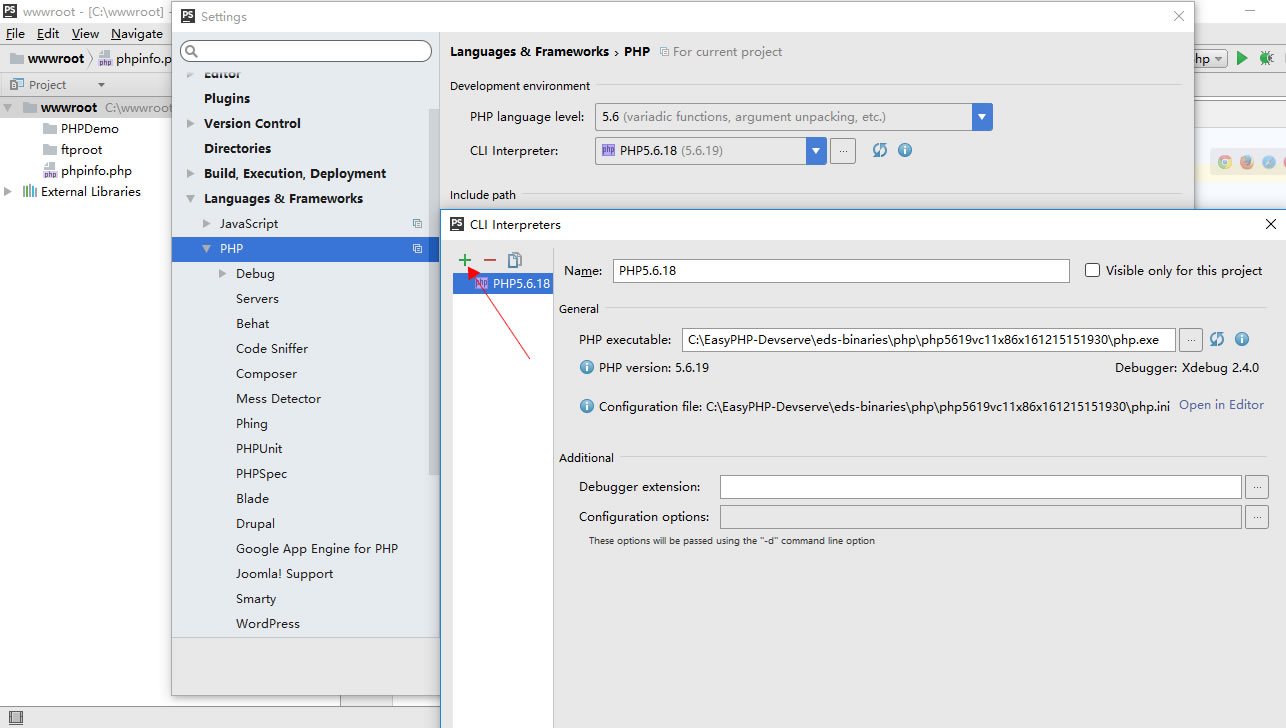This screenshot has width=1286, height=728.
Task: Show CLI Interpreter info icon in Settings
Action: click(x=905, y=150)
